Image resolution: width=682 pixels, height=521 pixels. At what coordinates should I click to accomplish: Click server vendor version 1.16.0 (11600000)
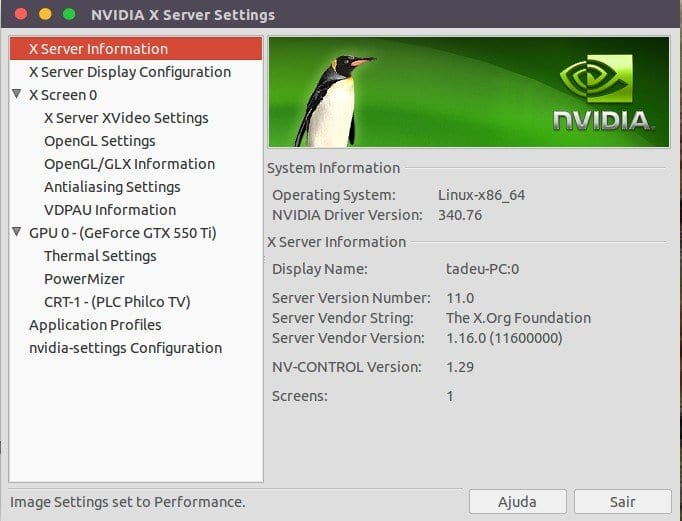pos(504,338)
